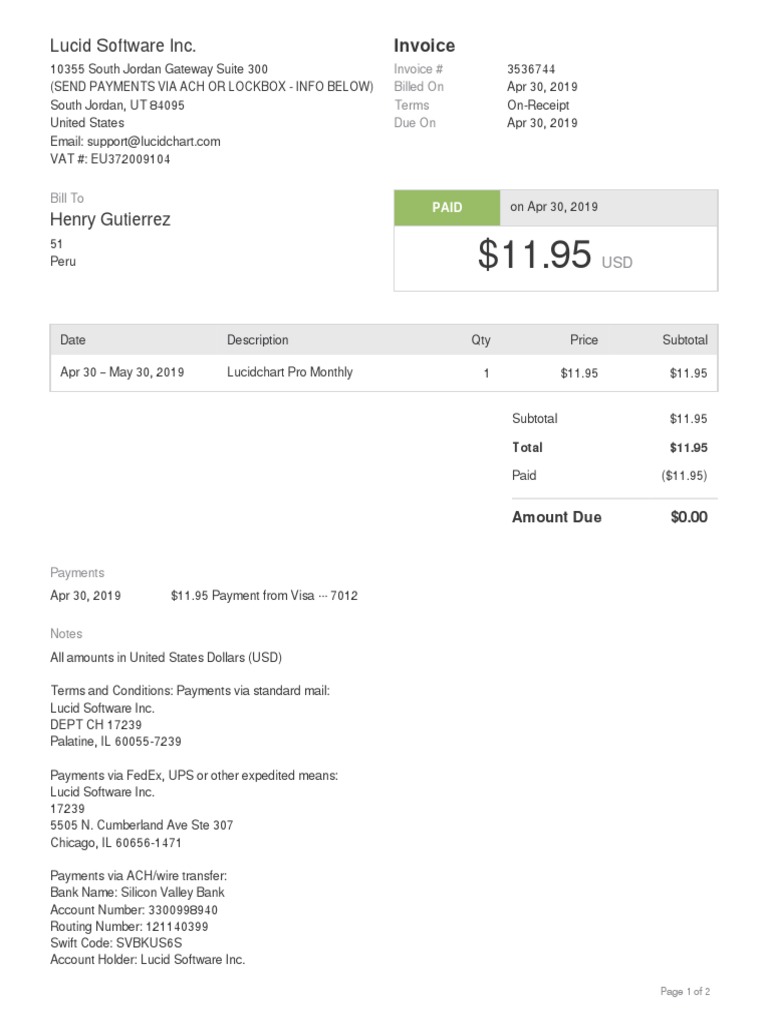The image size is (768, 1024).
Task: Click the Invoice heading
Action: pos(424,46)
